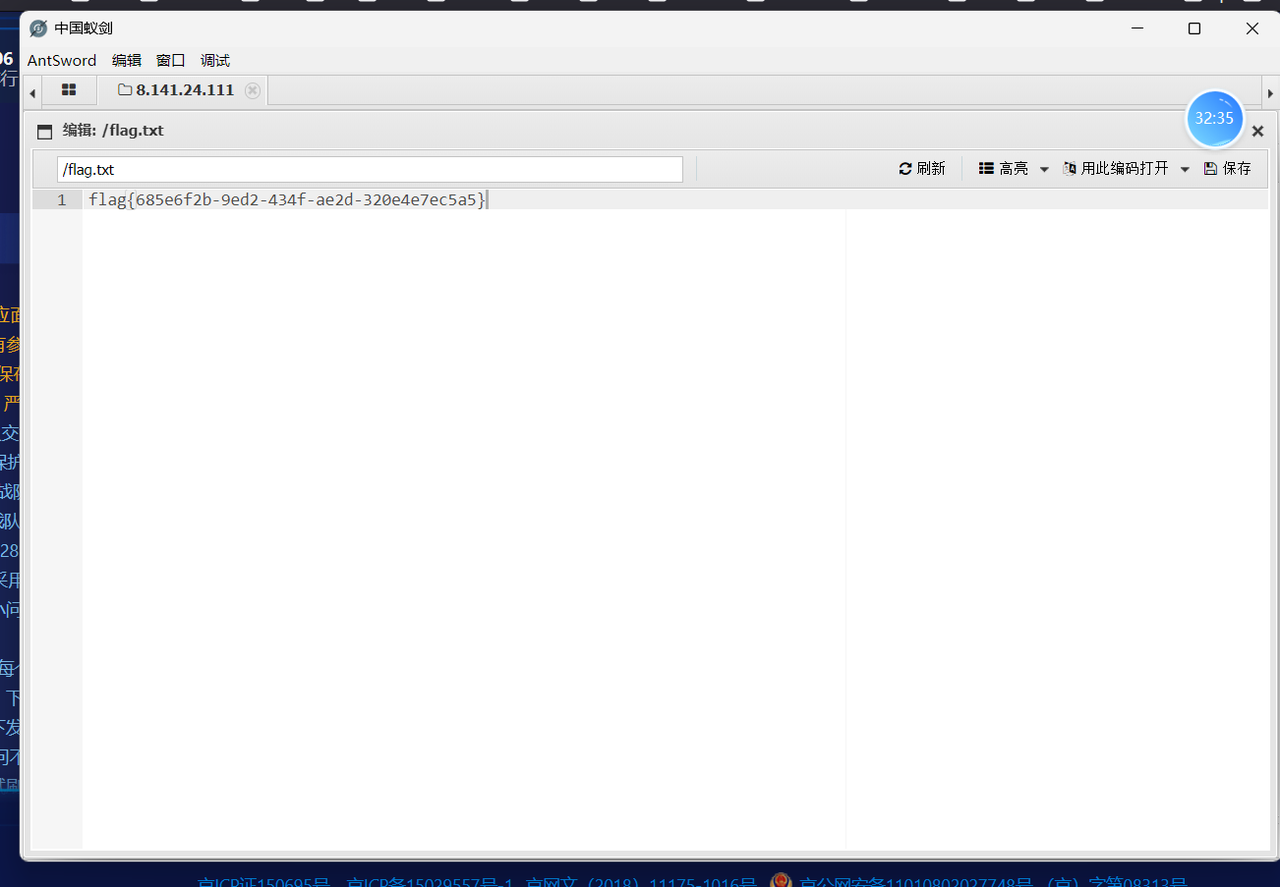The width and height of the screenshot is (1280, 887).
Task: Click line number 1 in the gutter
Action: click(x=61, y=200)
